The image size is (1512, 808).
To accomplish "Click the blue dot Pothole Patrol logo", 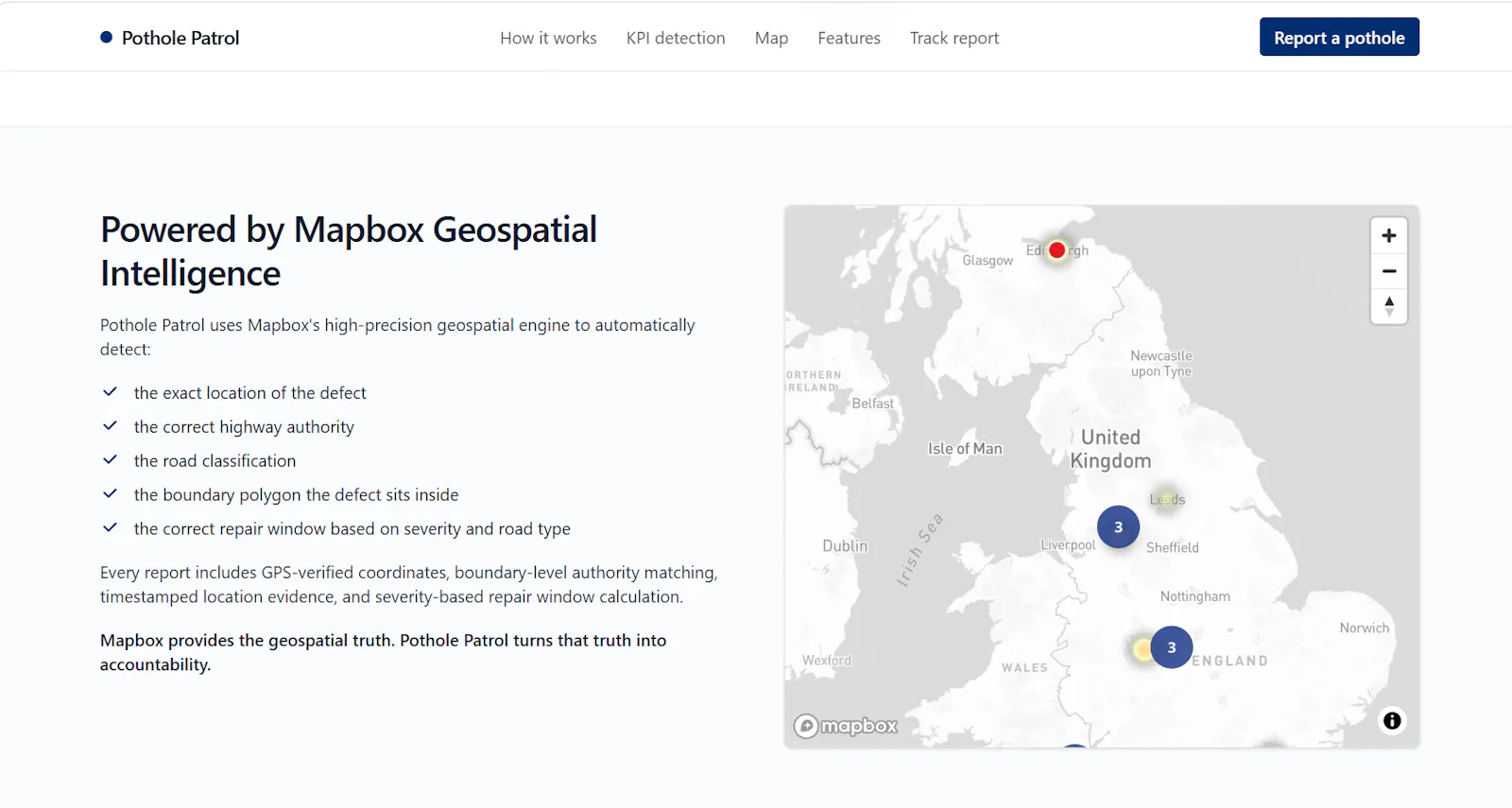I will [106, 38].
